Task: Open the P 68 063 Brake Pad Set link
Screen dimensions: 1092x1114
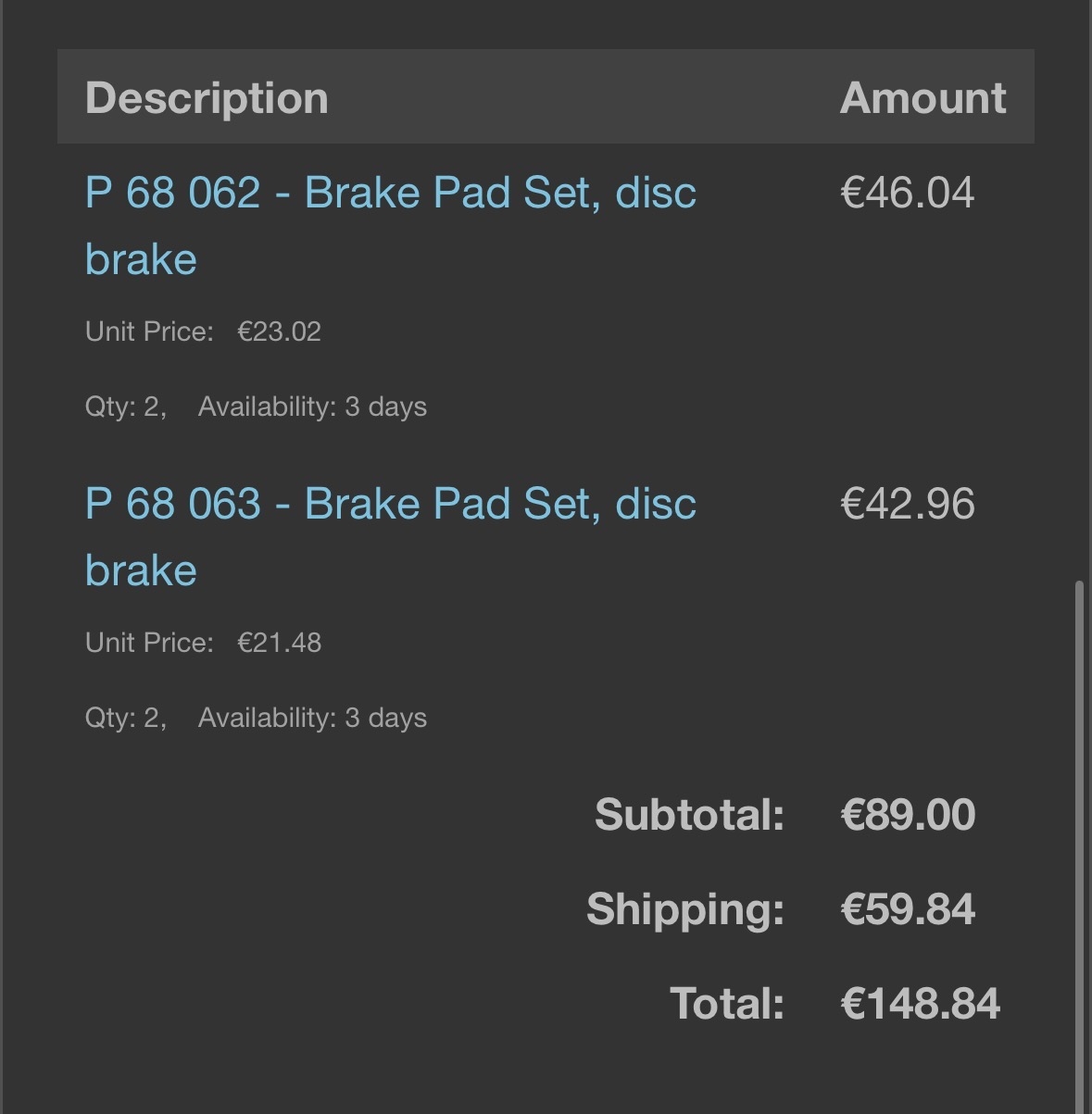Action: point(390,505)
